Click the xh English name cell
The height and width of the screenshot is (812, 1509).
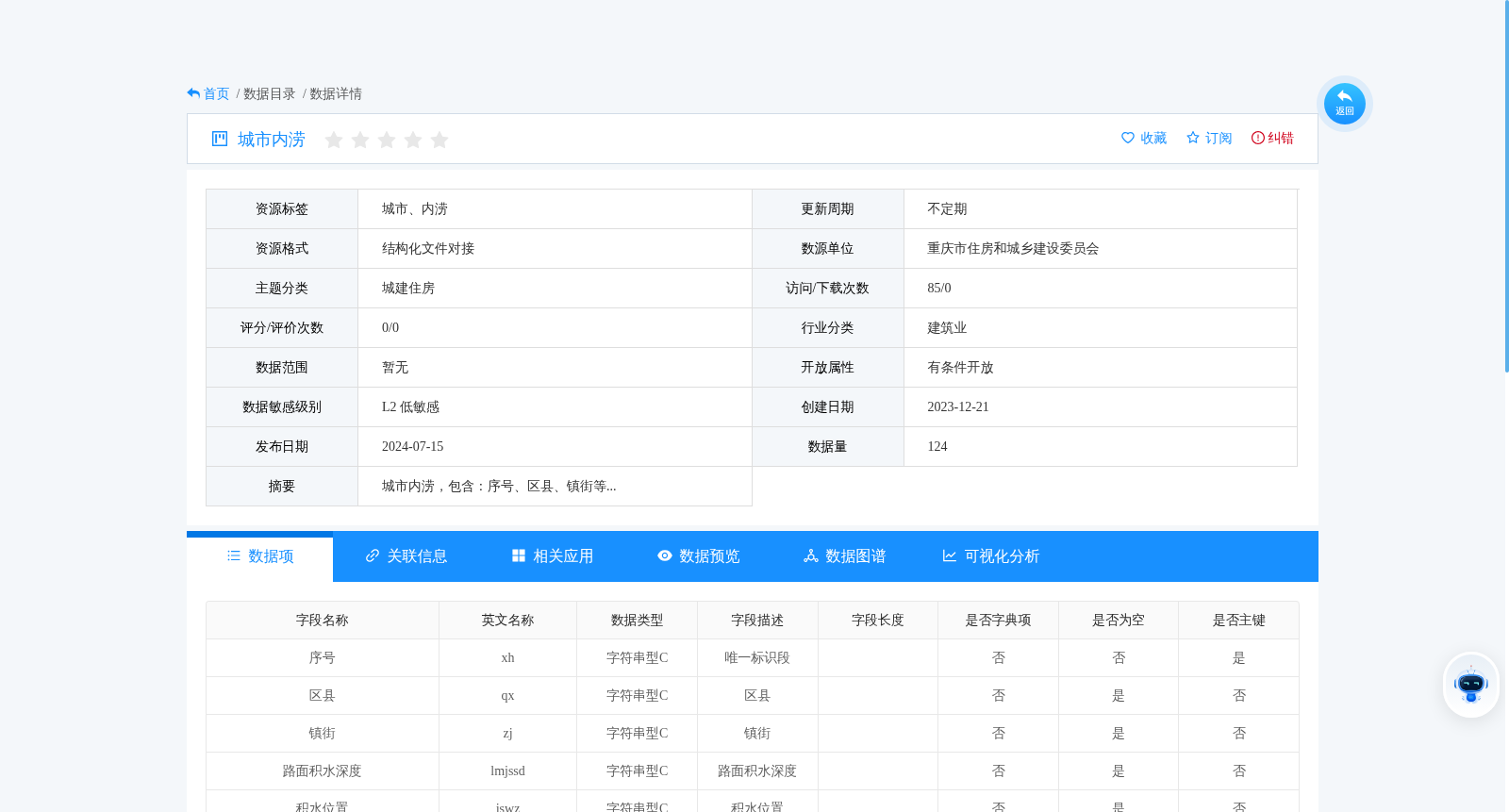pyautogui.click(x=507, y=658)
